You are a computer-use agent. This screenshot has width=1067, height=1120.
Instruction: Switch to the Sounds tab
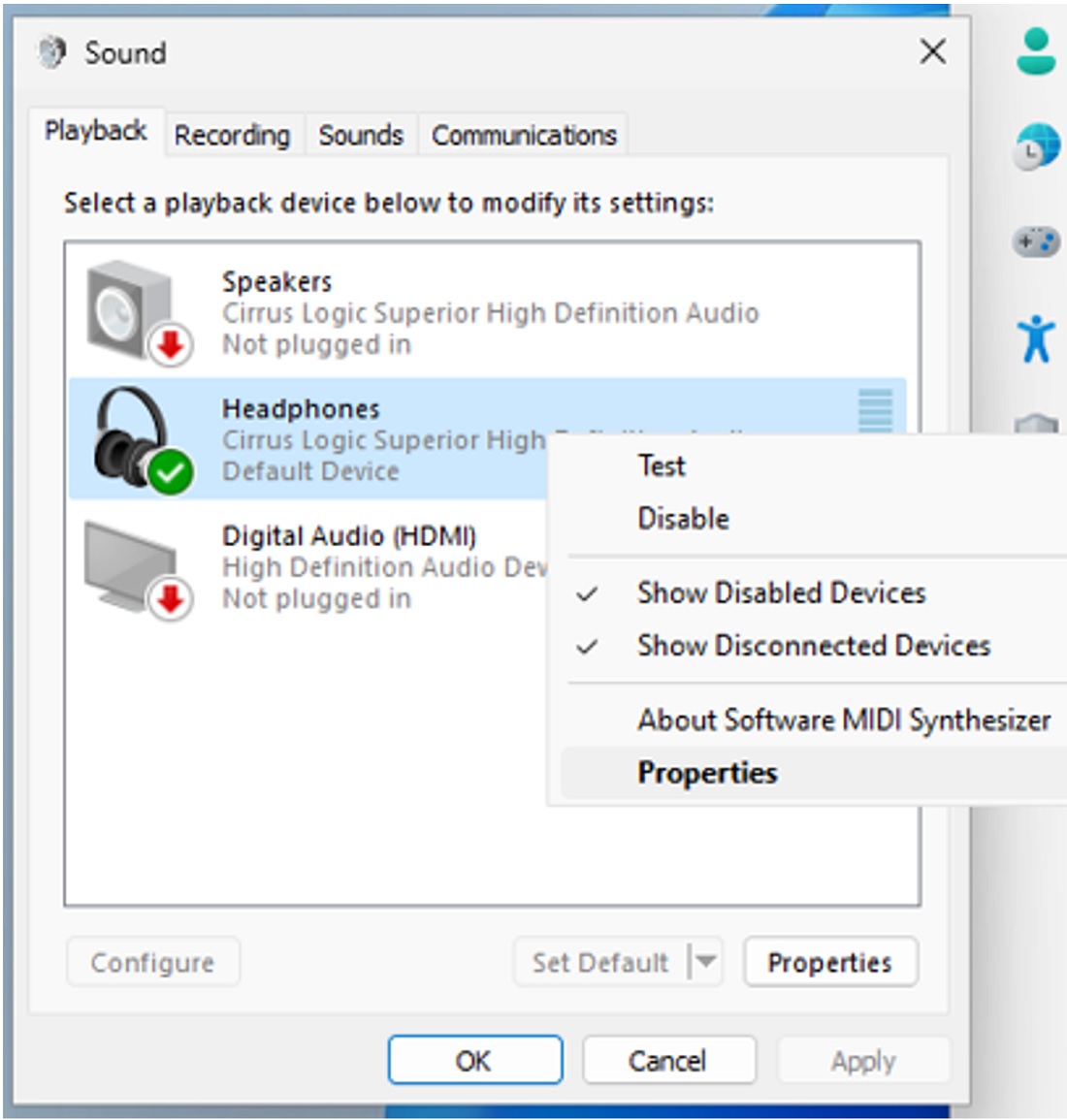pos(360,135)
